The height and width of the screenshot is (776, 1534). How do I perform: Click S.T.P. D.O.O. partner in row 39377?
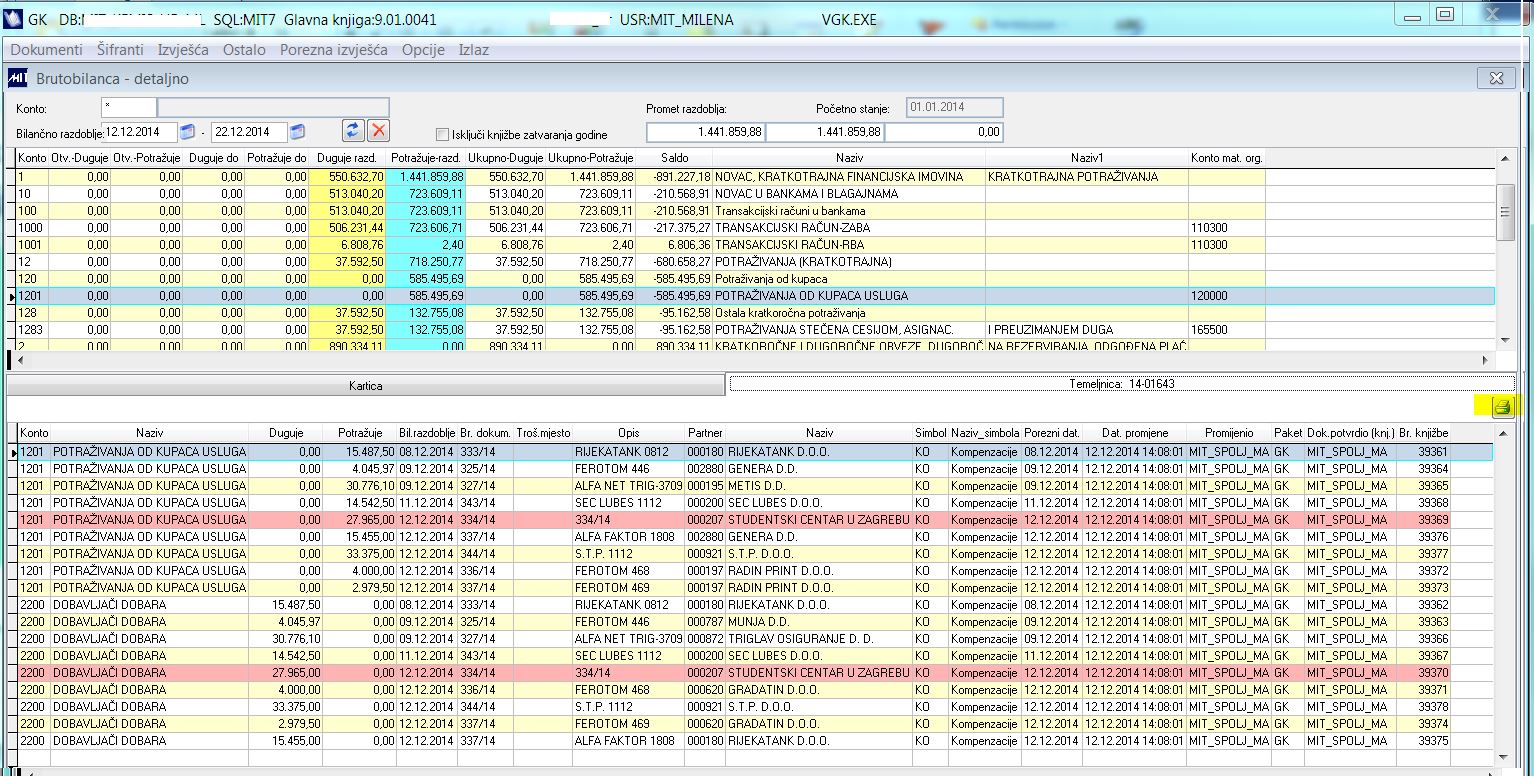(x=762, y=554)
